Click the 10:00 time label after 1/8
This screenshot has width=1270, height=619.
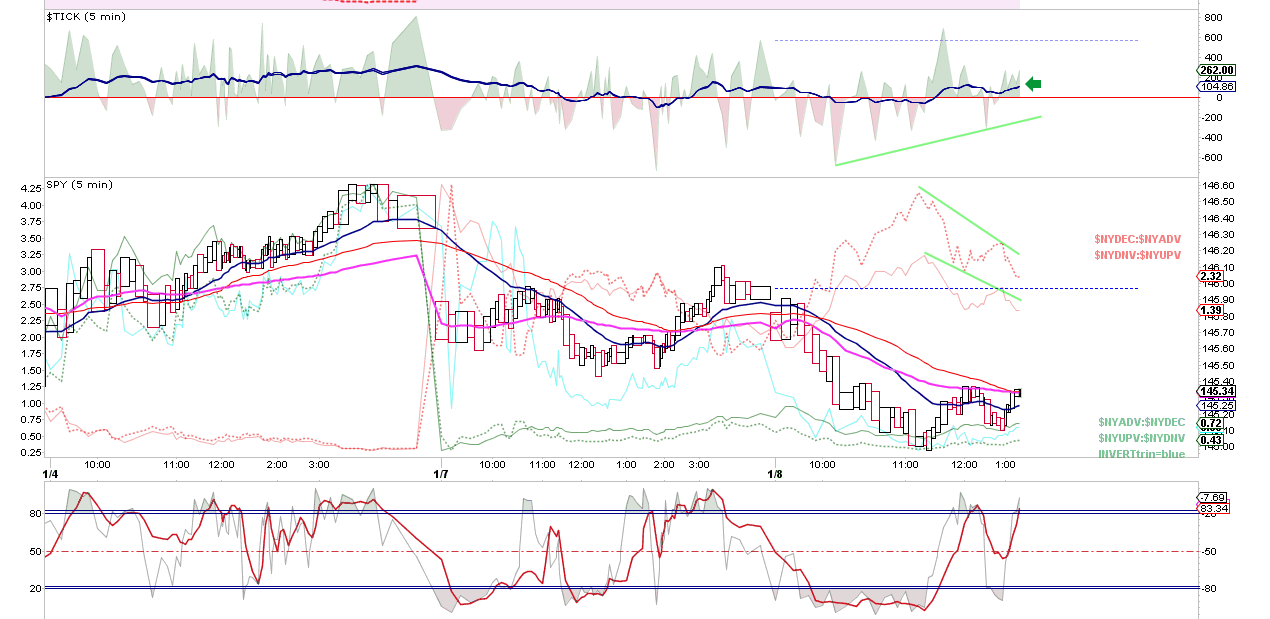click(821, 465)
